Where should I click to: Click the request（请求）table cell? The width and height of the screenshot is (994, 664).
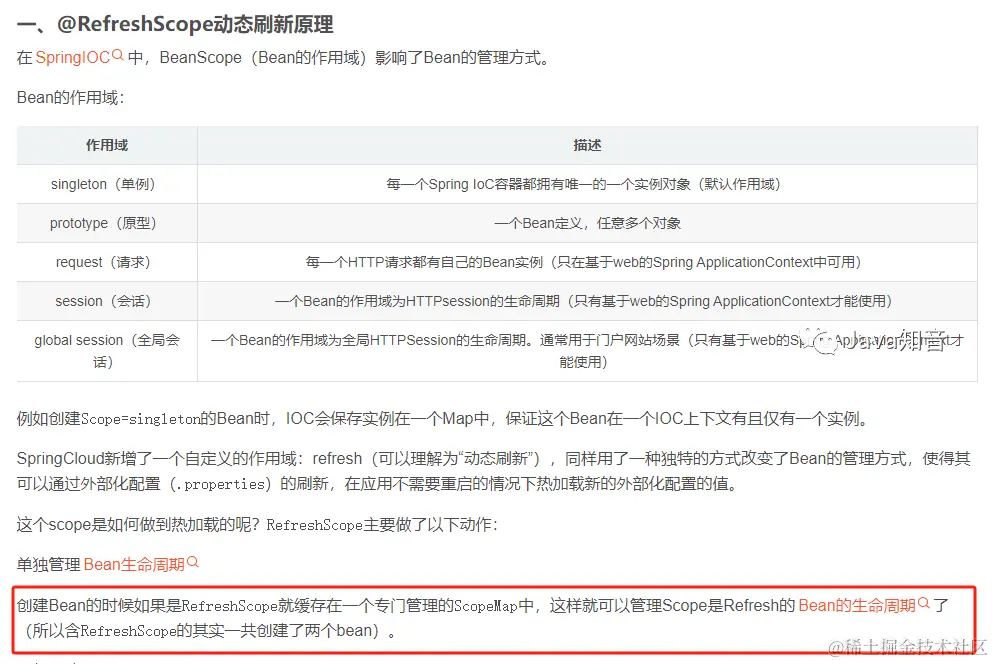107,262
